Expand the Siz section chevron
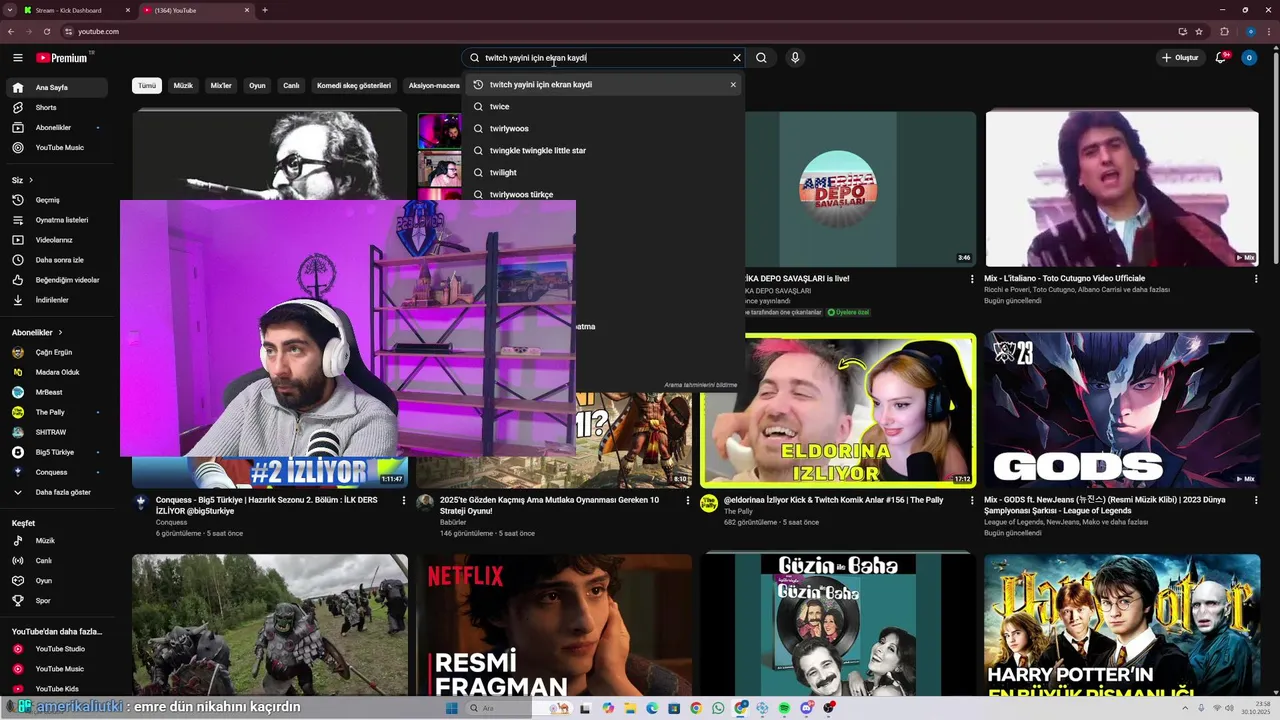This screenshot has height=720, width=1280. tap(31, 180)
